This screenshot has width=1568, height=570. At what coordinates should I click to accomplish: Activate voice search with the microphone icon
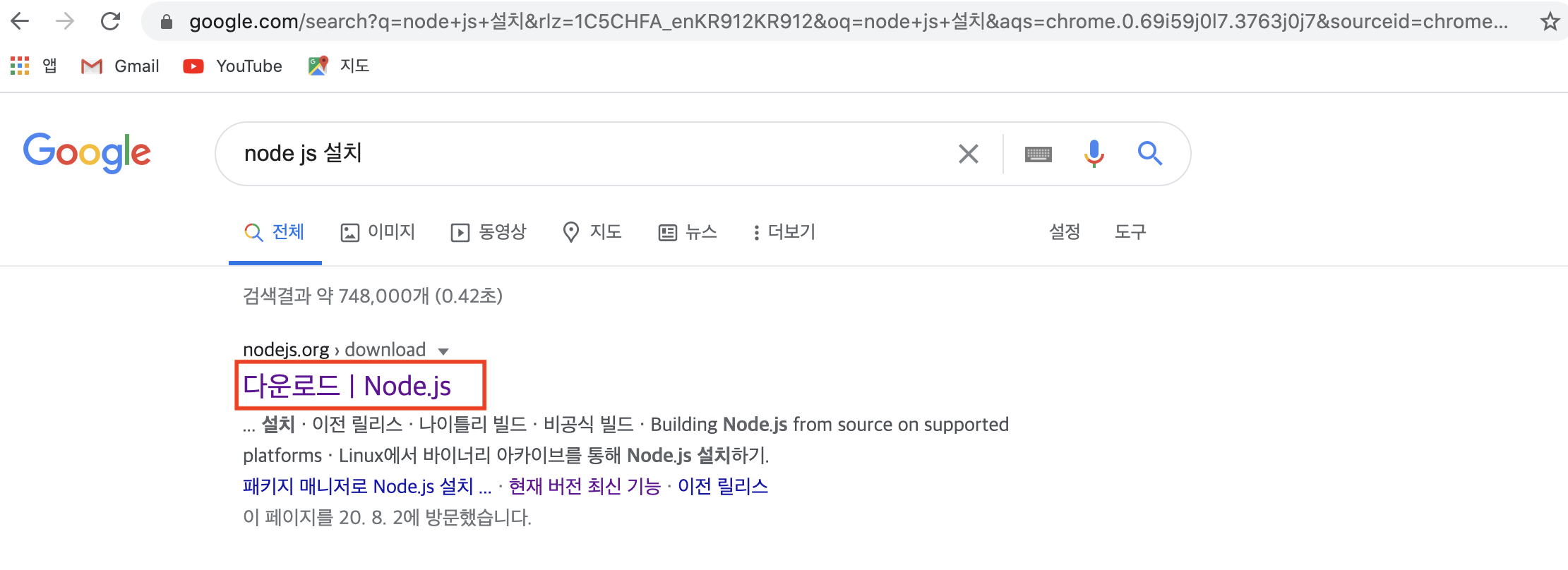tap(1094, 153)
